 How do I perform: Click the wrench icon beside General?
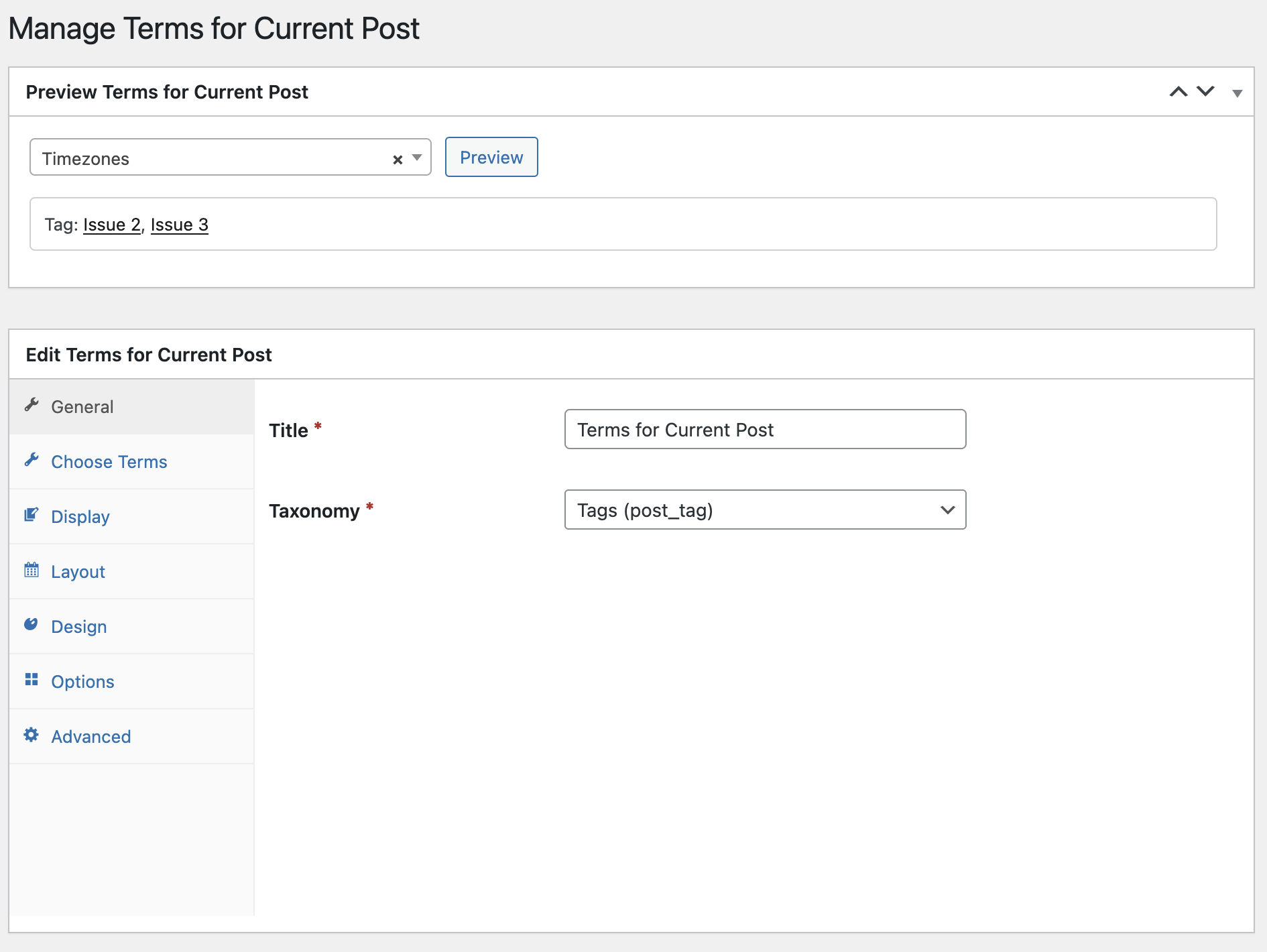tap(32, 405)
